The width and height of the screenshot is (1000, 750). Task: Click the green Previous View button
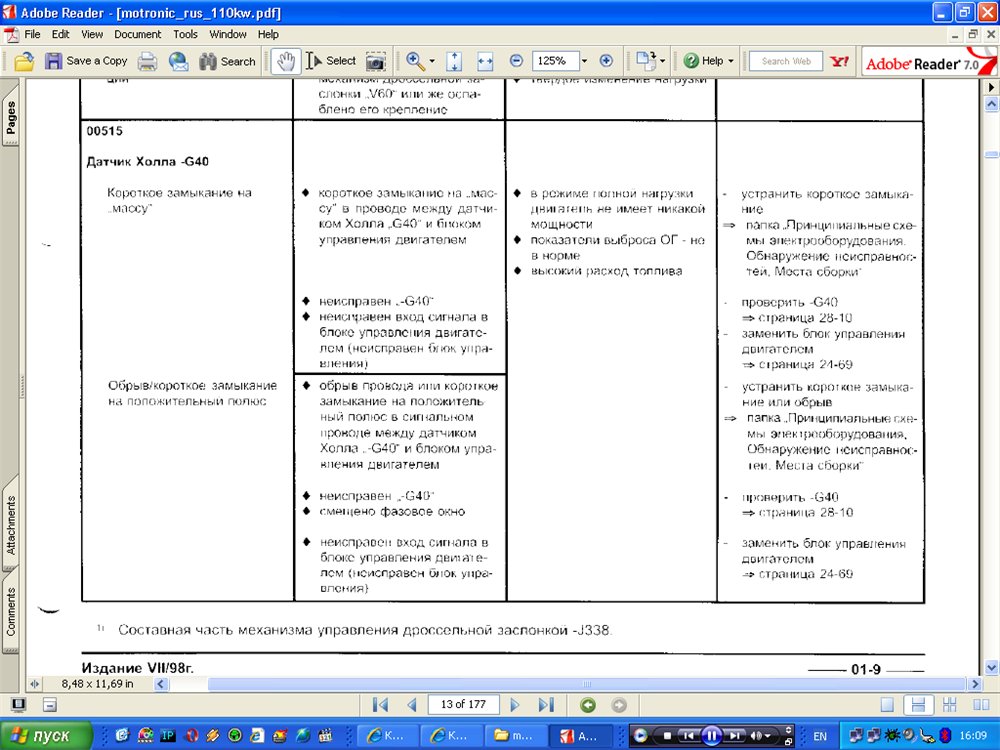click(588, 705)
